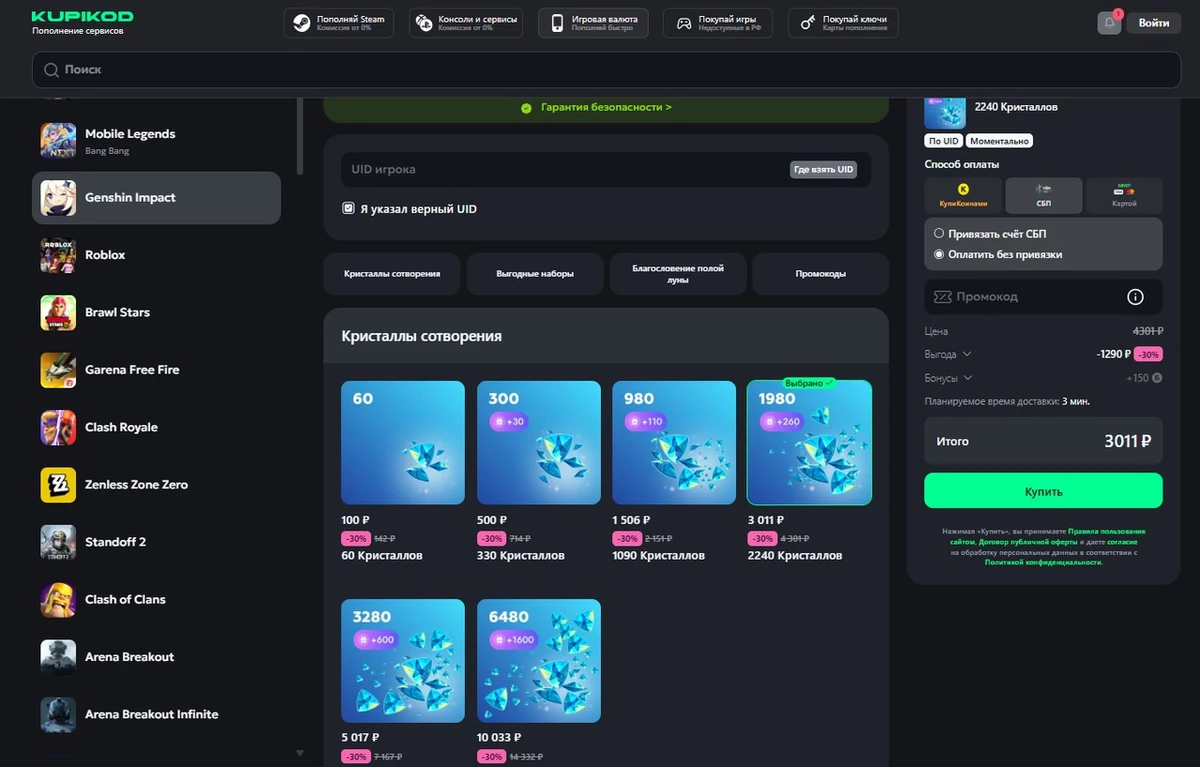Open the Промокоды tab
1200x767 pixels.
(x=821, y=273)
